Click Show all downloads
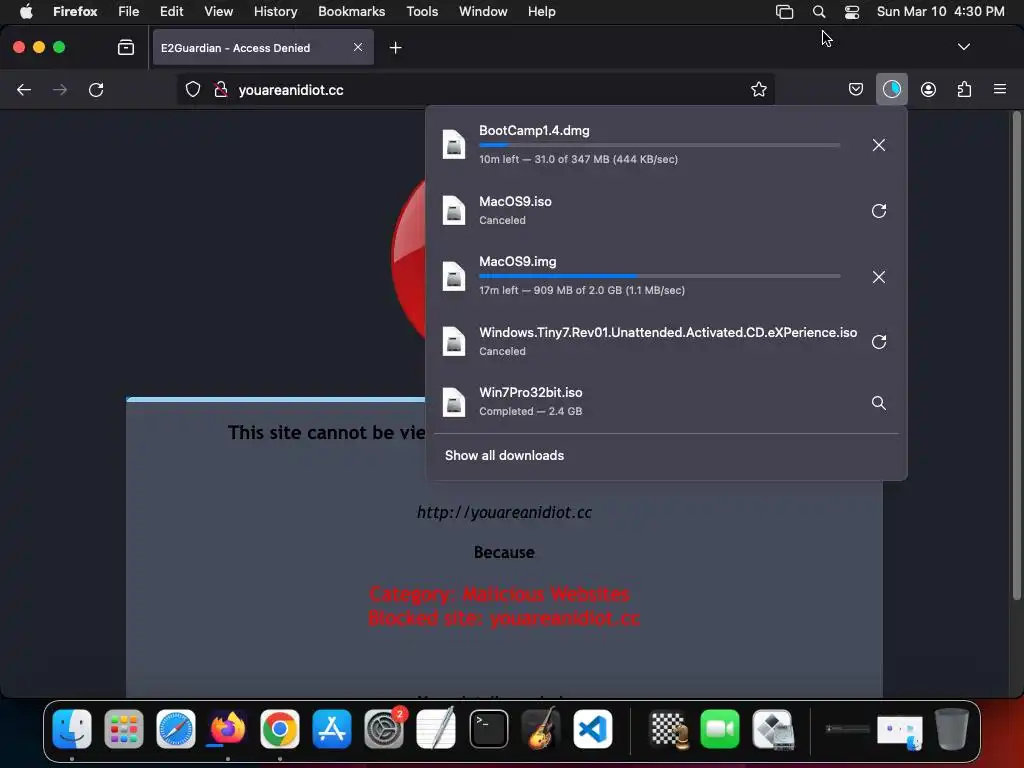Viewport: 1024px width, 768px height. point(504,455)
